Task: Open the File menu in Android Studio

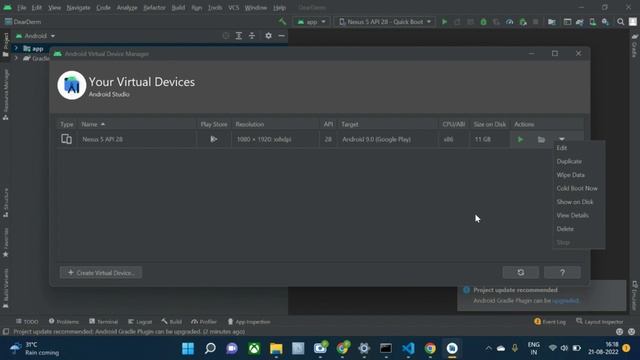Action: pos(21,8)
